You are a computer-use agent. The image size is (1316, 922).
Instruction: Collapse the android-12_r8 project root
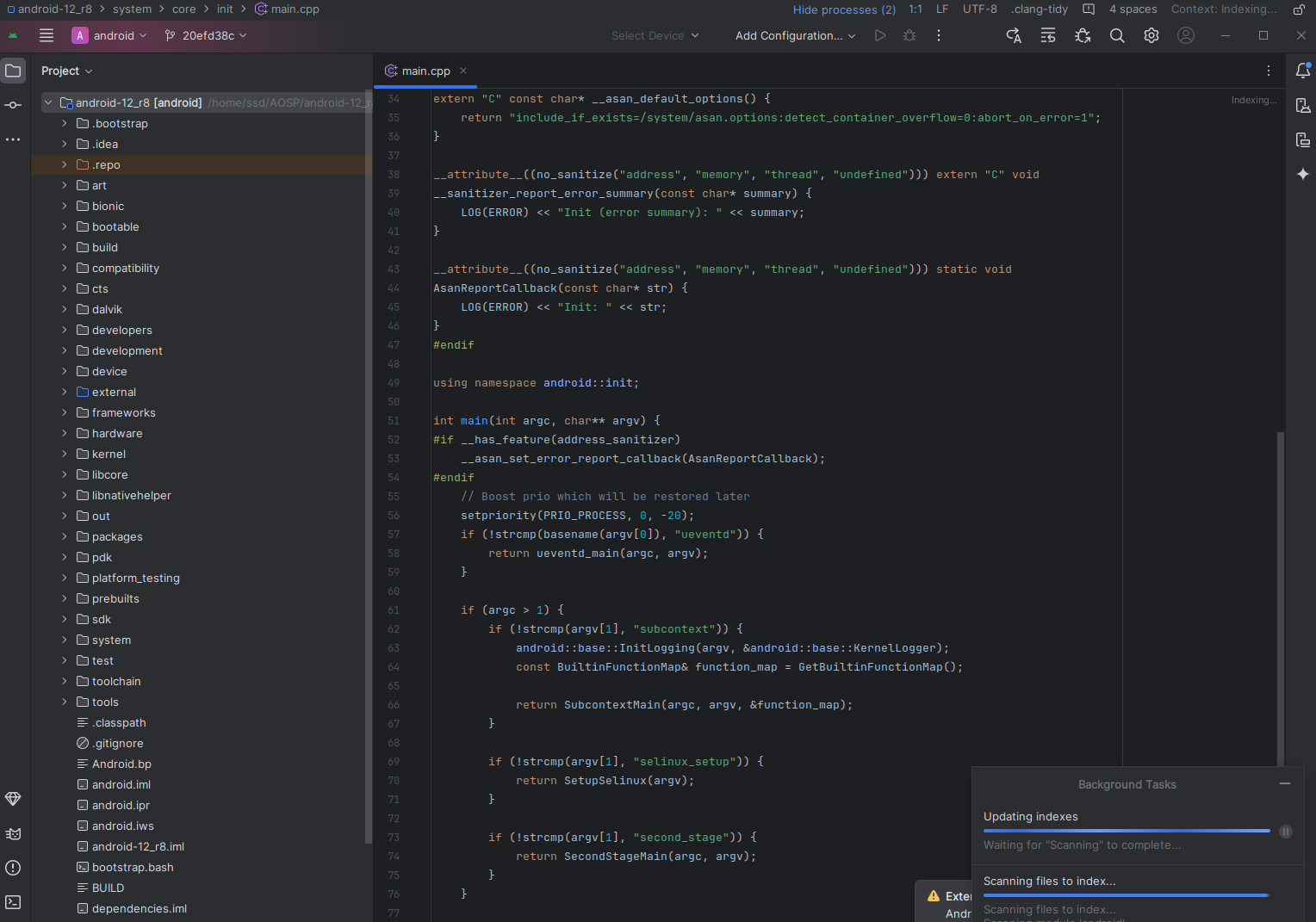click(x=48, y=102)
